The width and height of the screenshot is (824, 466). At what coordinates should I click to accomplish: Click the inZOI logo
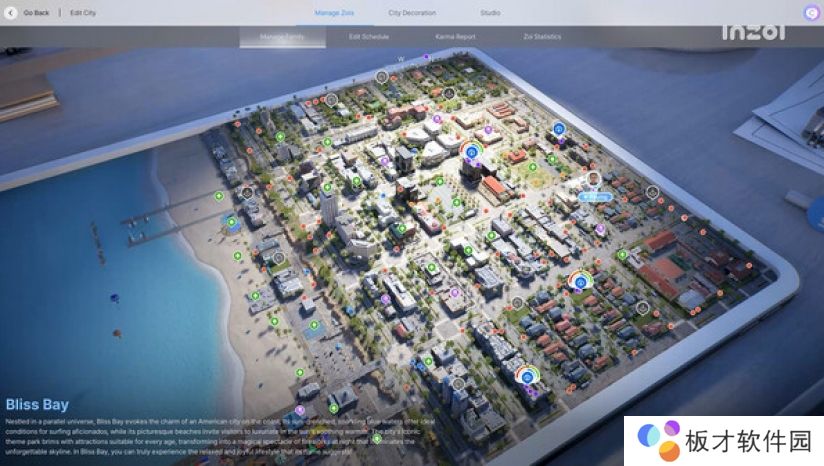[753, 33]
